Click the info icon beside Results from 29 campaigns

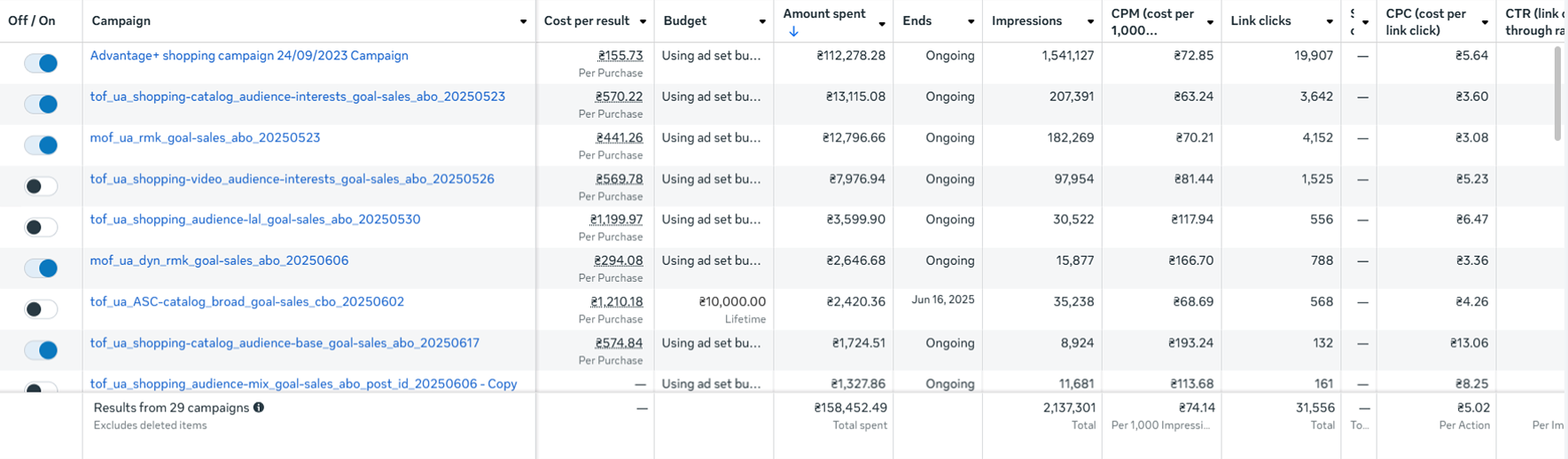coord(259,408)
